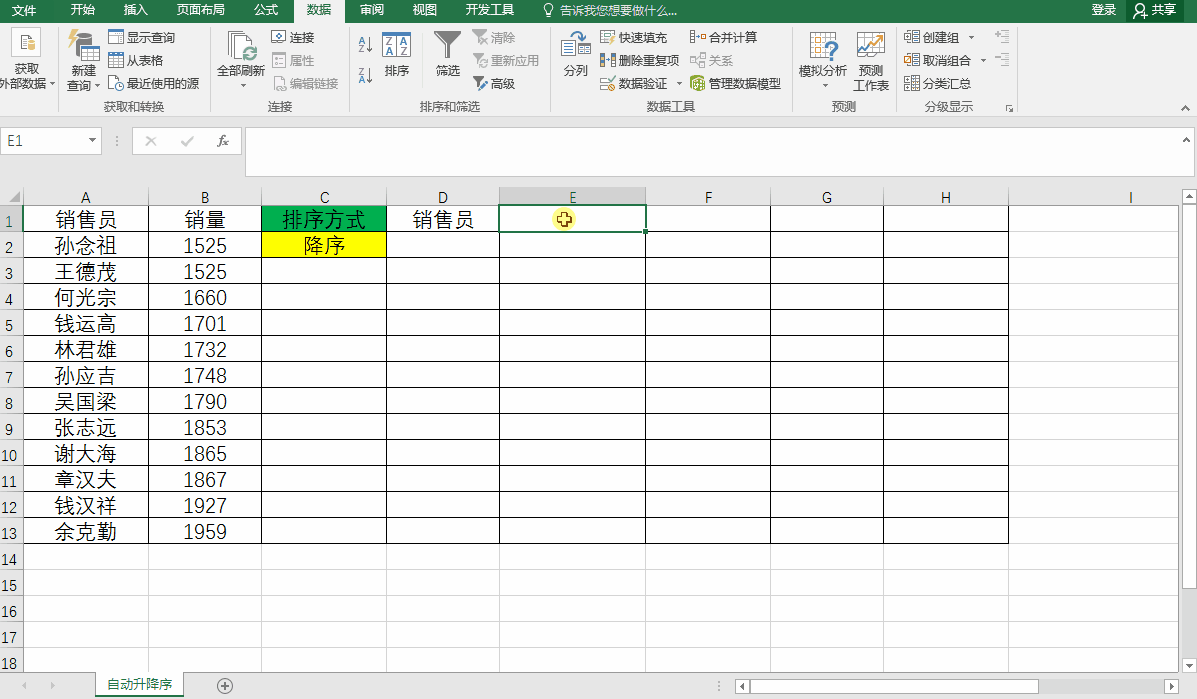Sort descending with the Z-A icon

coord(366,75)
